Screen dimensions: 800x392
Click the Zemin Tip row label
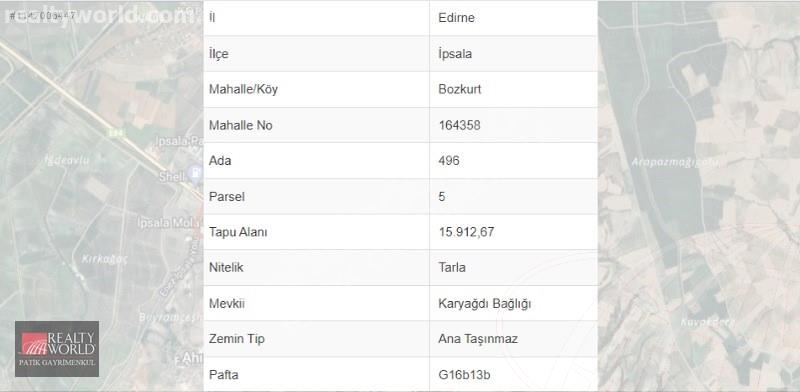(237, 339)
